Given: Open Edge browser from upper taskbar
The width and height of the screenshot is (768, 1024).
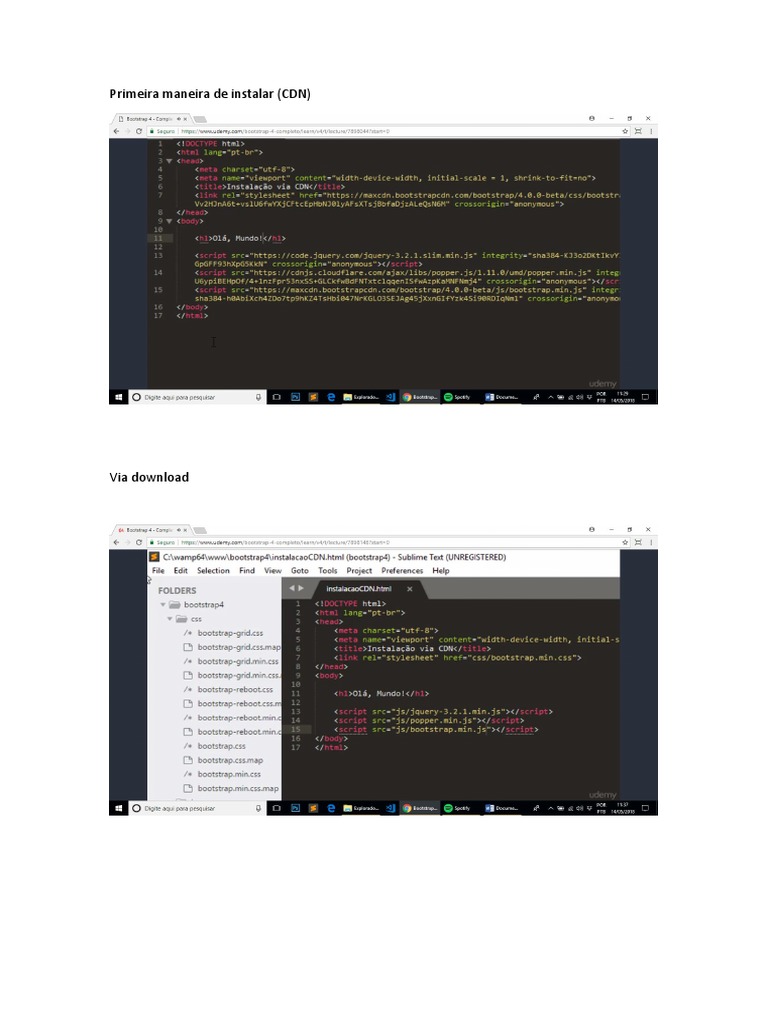Looking at the screenshot, I should pyautogui.click(x=331, y=397).
